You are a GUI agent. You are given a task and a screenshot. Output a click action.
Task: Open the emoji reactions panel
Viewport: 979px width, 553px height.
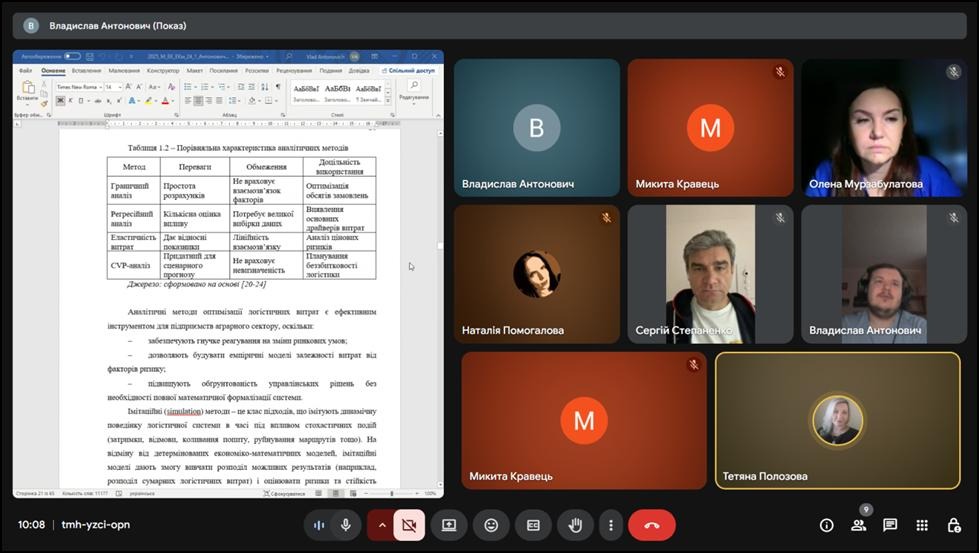(x=491, y=525)
